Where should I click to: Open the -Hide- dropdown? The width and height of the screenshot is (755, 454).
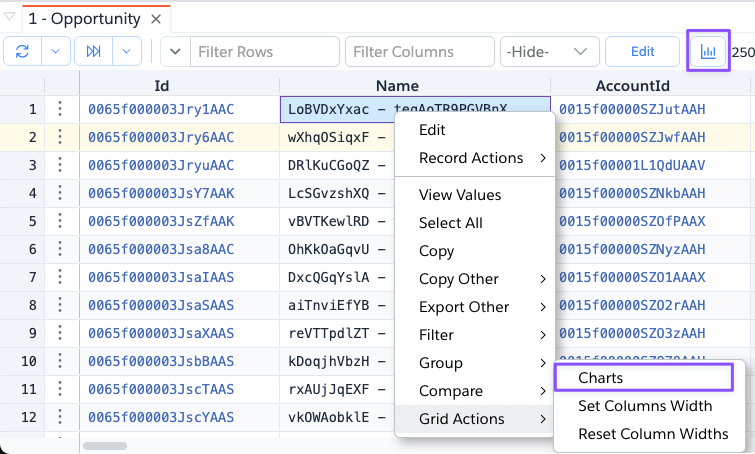tap(549, 51)
